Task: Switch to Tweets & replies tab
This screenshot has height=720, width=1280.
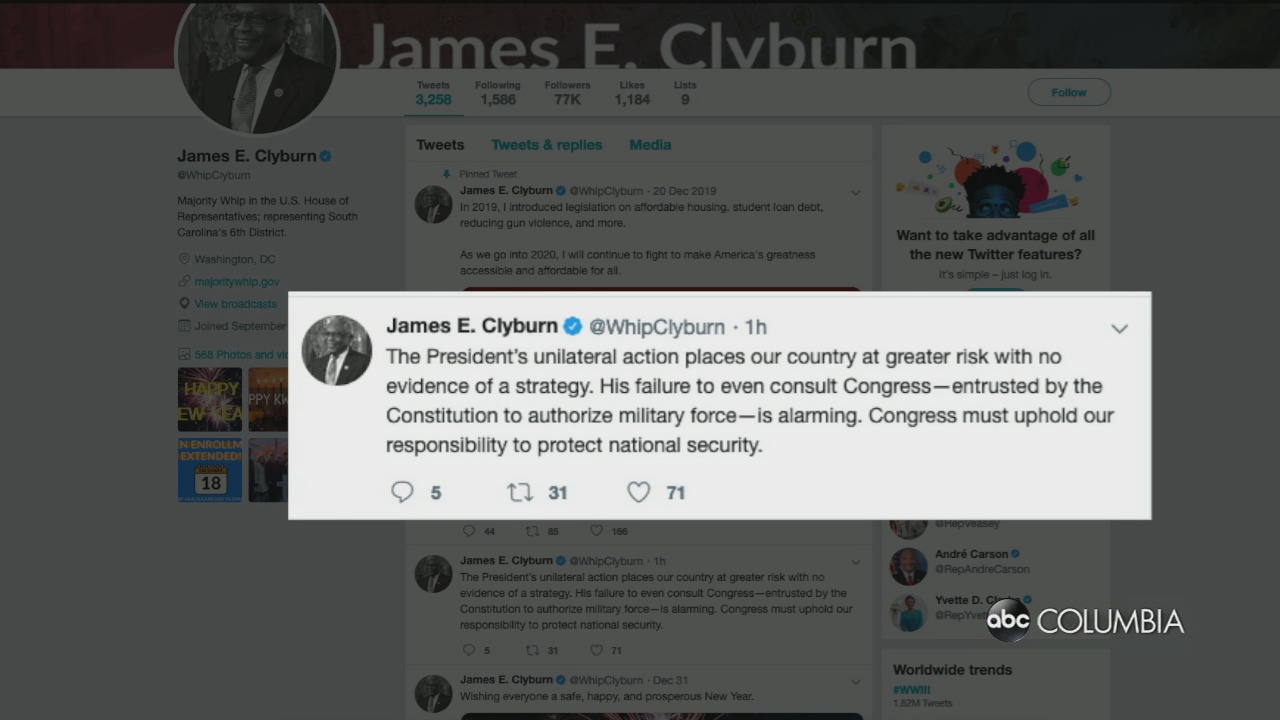Action: point(546,145)
